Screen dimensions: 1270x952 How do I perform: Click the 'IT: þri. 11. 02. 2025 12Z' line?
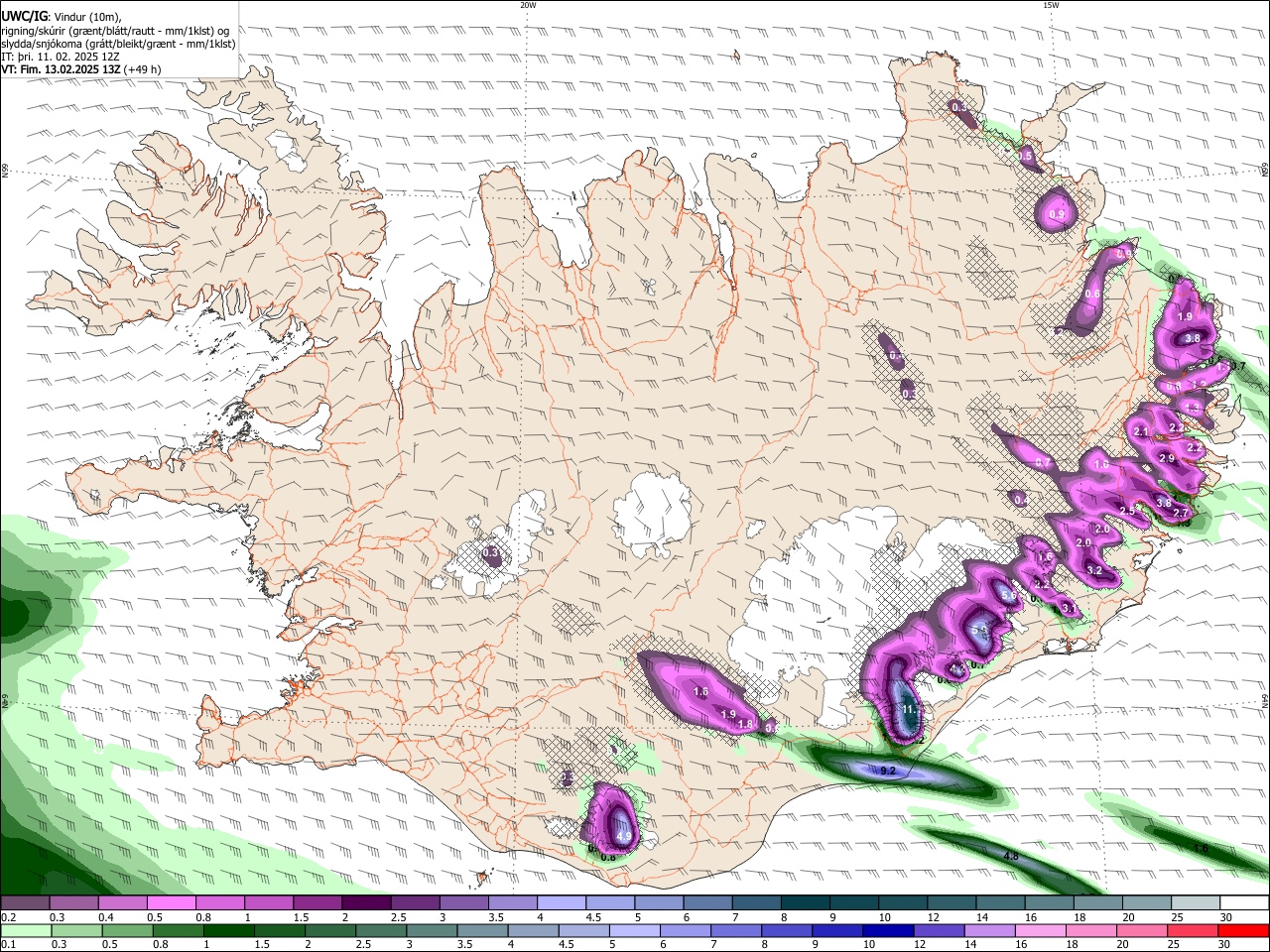pos(62,57)
